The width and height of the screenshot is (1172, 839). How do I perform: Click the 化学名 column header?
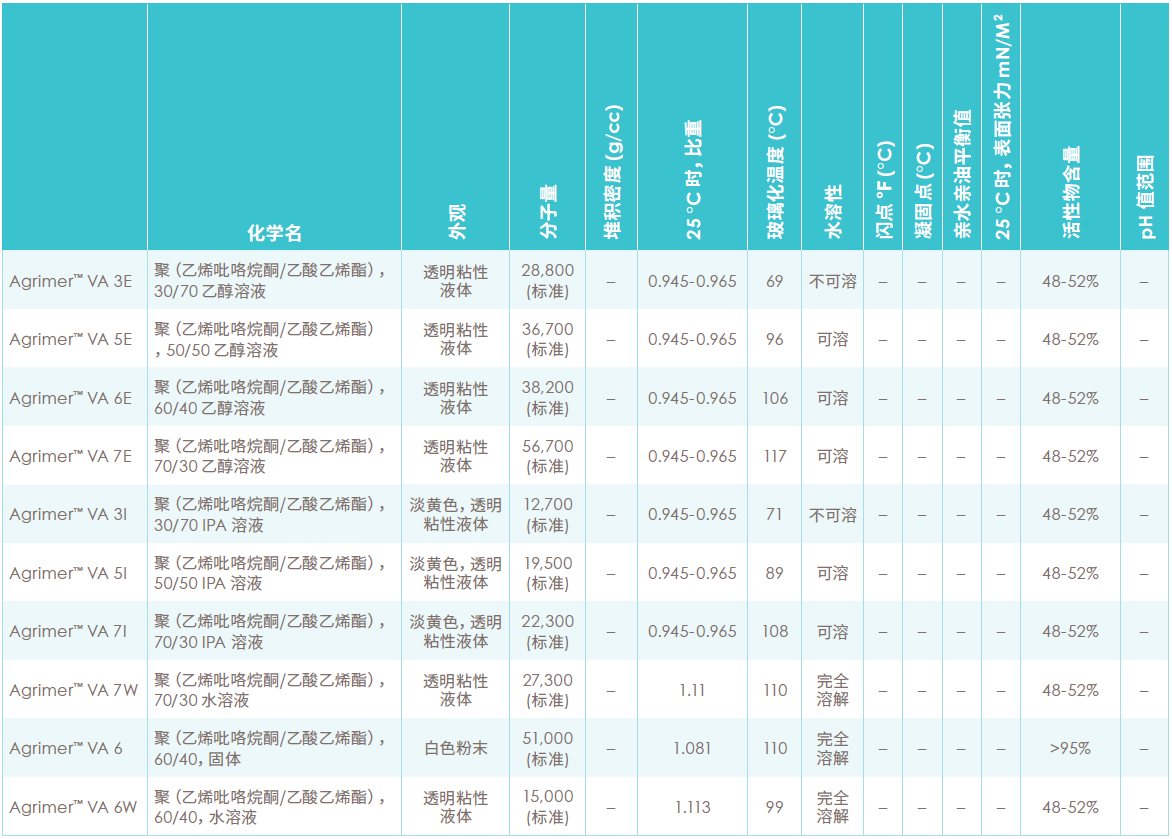tap(274, 233)
